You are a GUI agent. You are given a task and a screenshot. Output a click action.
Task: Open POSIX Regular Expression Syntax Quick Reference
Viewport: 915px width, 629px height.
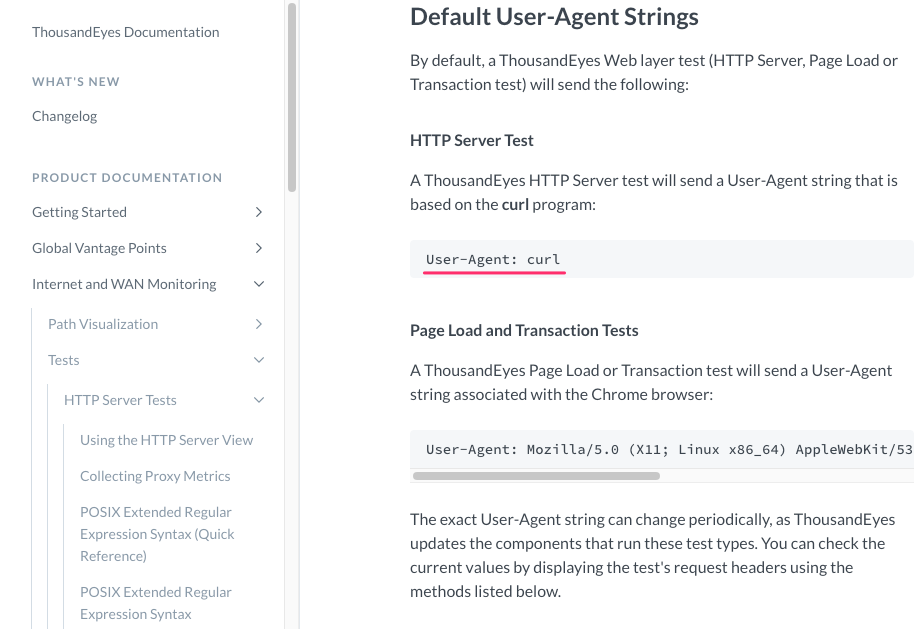point(157,534)
